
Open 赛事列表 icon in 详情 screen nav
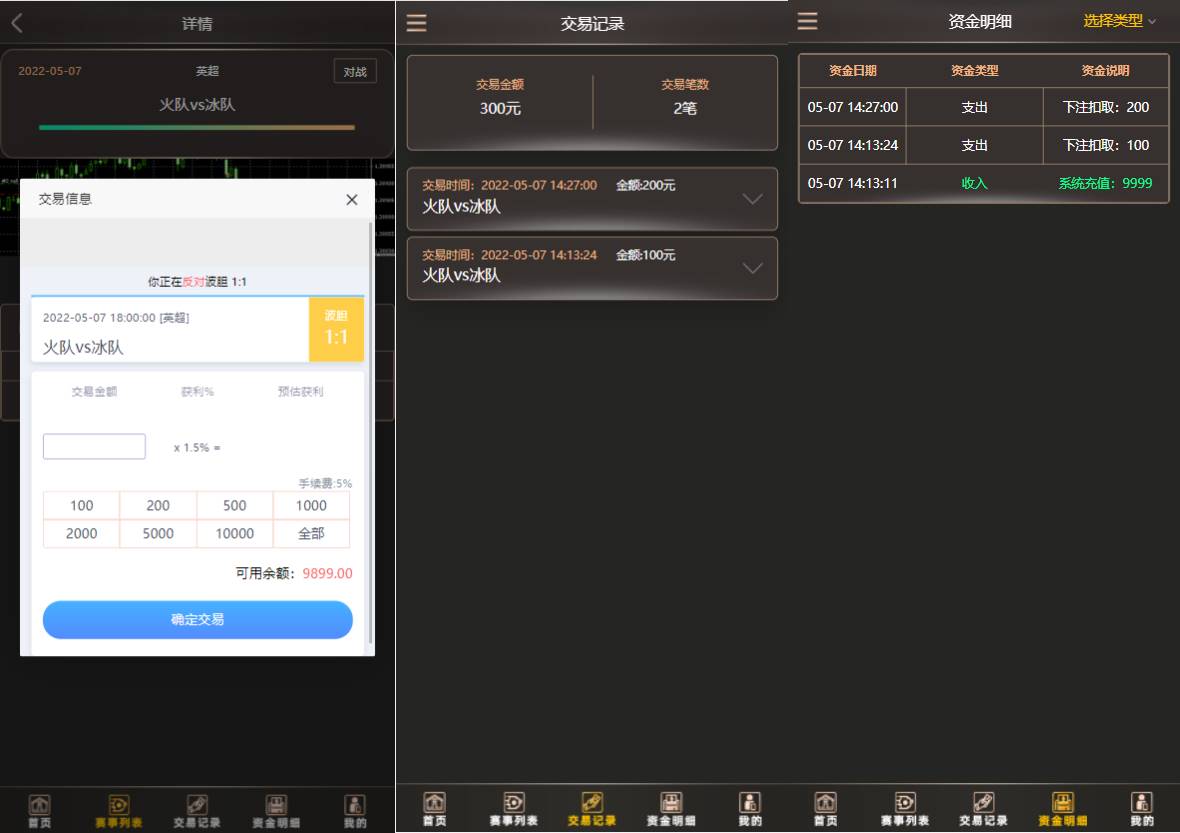pos(119,812)
